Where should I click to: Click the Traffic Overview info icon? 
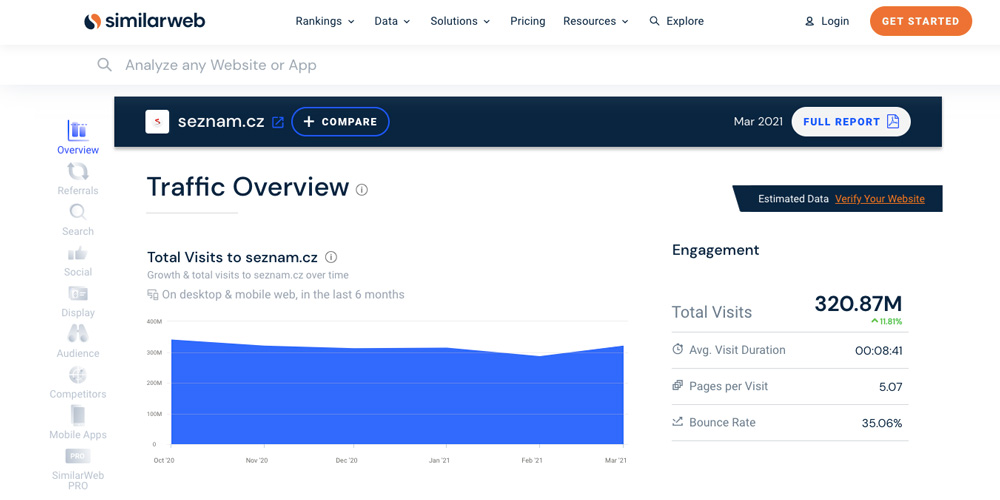tap(362, 189)
